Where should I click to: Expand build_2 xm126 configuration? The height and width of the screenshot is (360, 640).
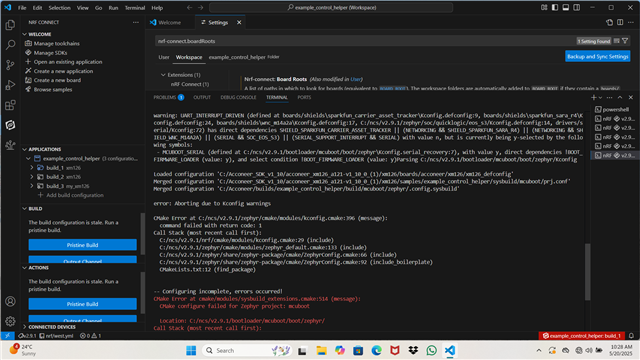pyautogui.click(x=32, y=177)
